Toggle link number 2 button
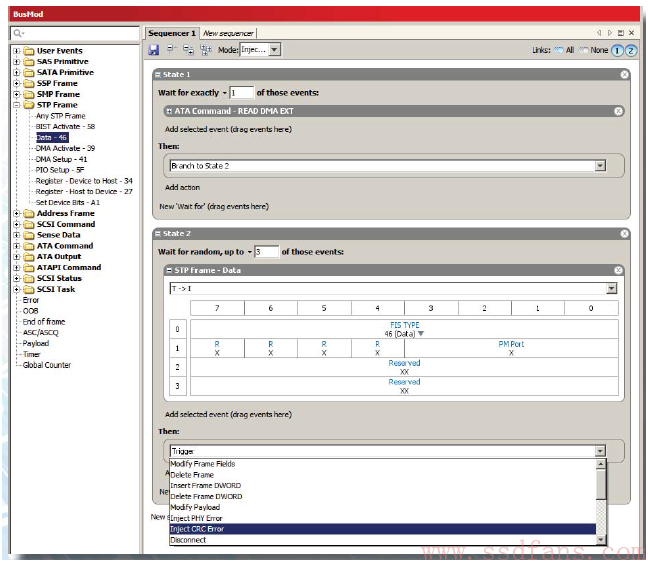This screenshot has height=562, width=648. pyautogui.click(x=630, y=50)
